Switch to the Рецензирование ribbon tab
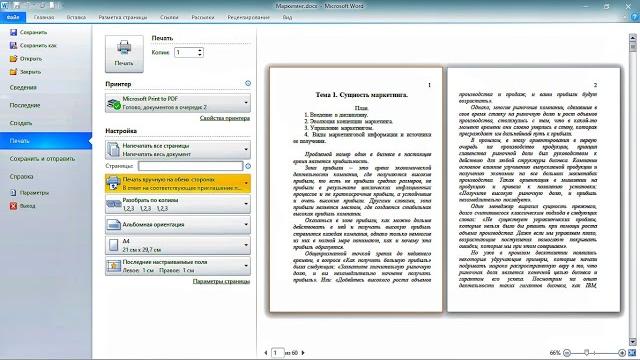640x360 pixels. click(x=249, y=17)
